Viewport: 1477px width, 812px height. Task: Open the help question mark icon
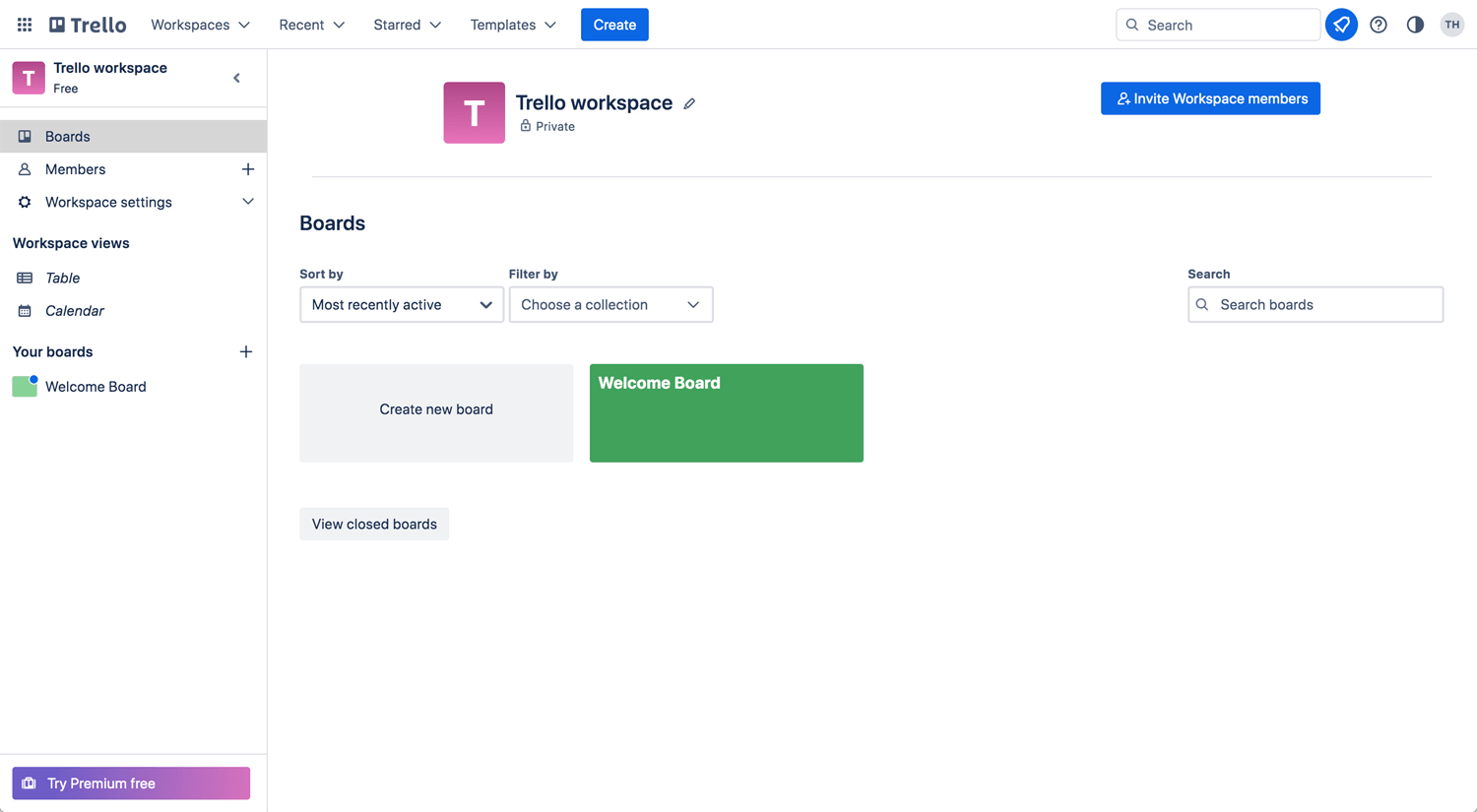tap(1379, 25)
